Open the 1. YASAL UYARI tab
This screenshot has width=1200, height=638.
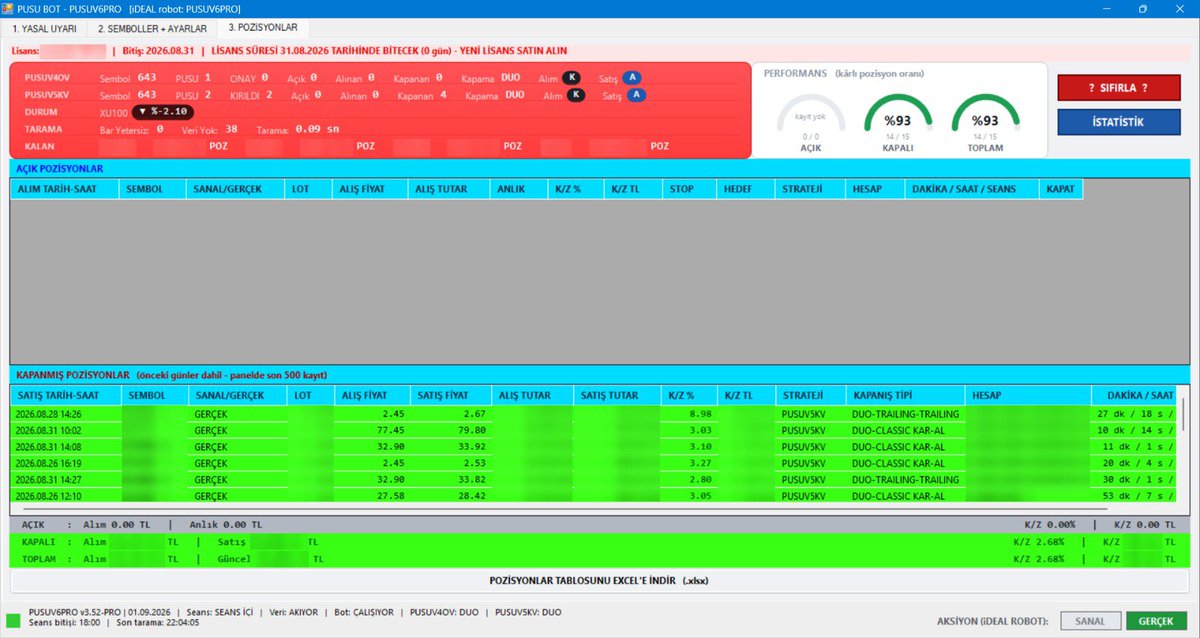44,29
